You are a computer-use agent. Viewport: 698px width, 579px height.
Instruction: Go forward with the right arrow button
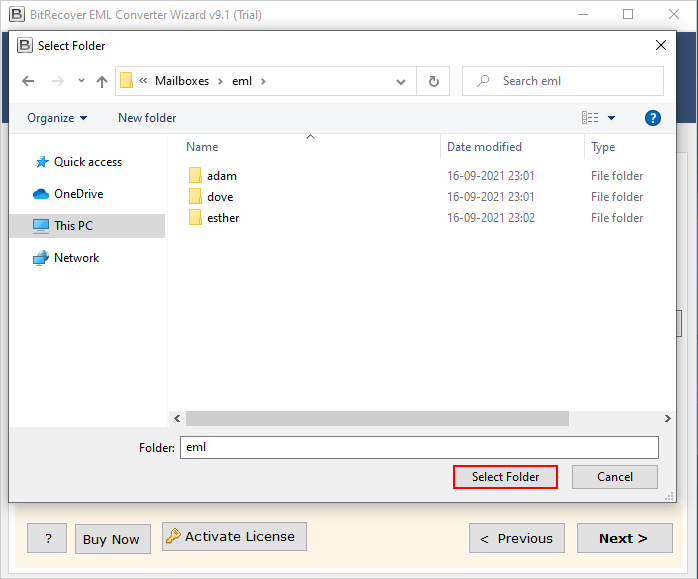point(57,81)
